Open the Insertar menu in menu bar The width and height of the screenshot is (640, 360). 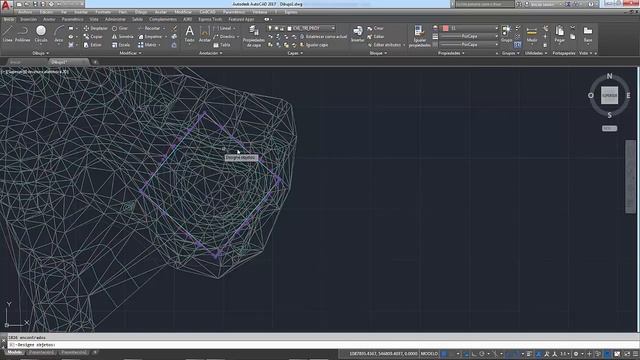tap(81, 12)
